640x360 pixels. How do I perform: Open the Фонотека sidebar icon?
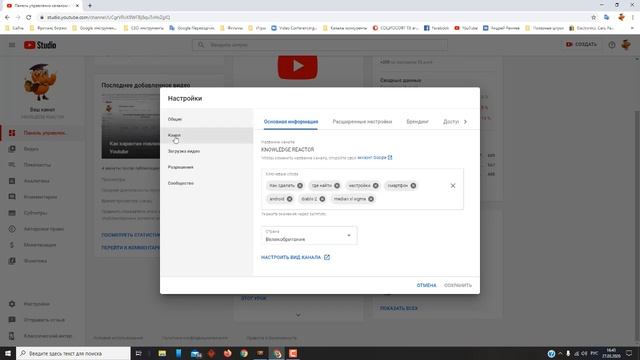coord(12,261)
